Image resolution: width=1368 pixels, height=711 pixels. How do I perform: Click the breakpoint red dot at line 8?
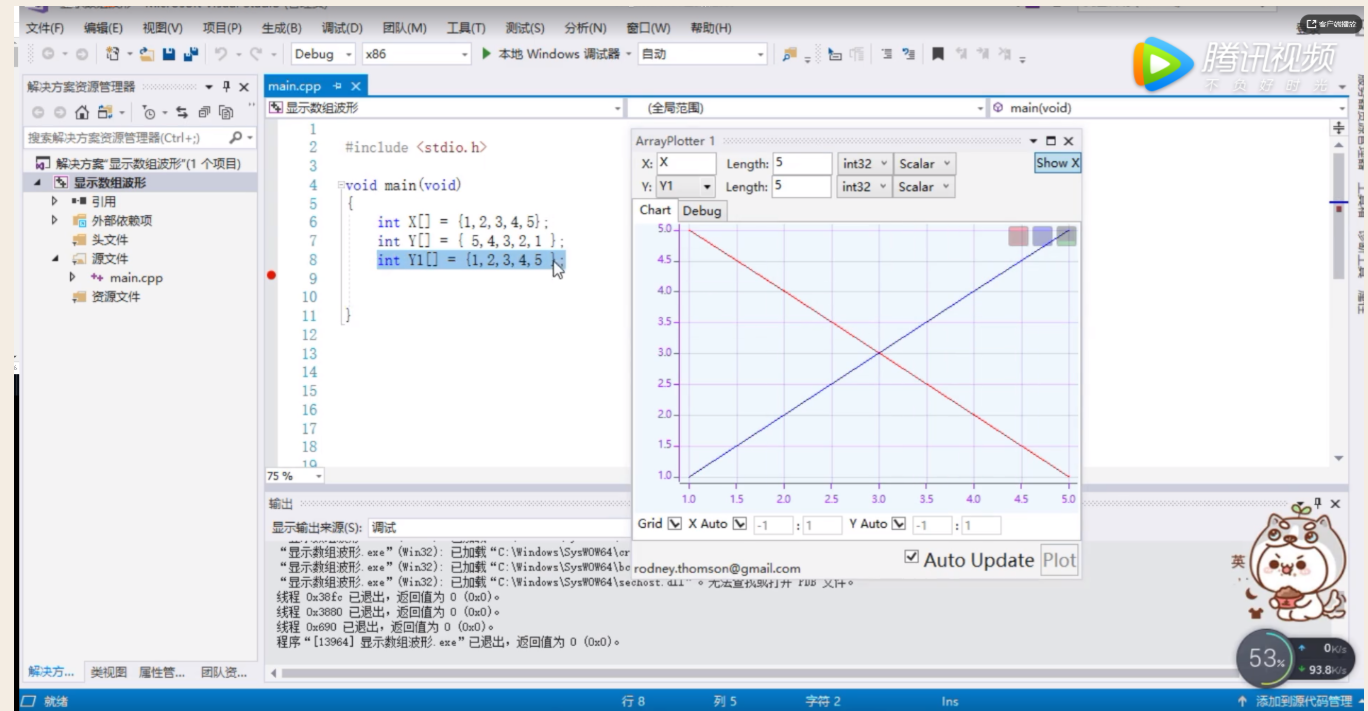pos(272,275)
